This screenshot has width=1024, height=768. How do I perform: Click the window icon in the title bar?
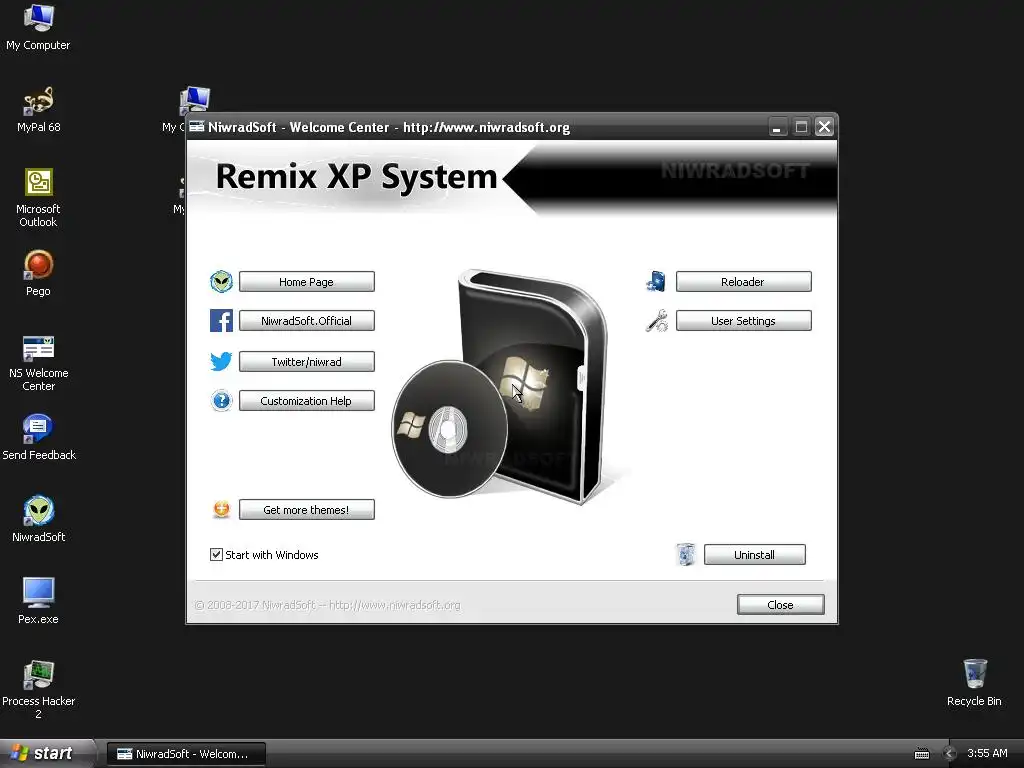(x=197, y=127)
